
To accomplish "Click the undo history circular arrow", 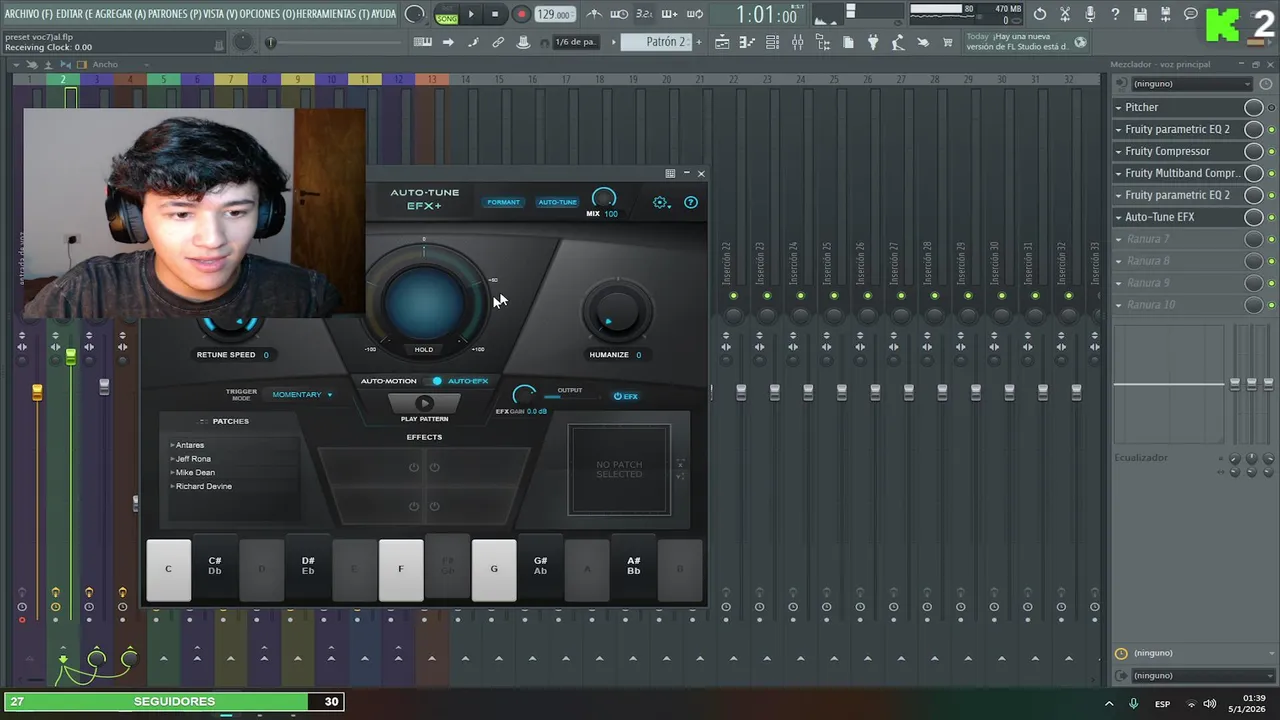I will click(x=1040, y=14).
